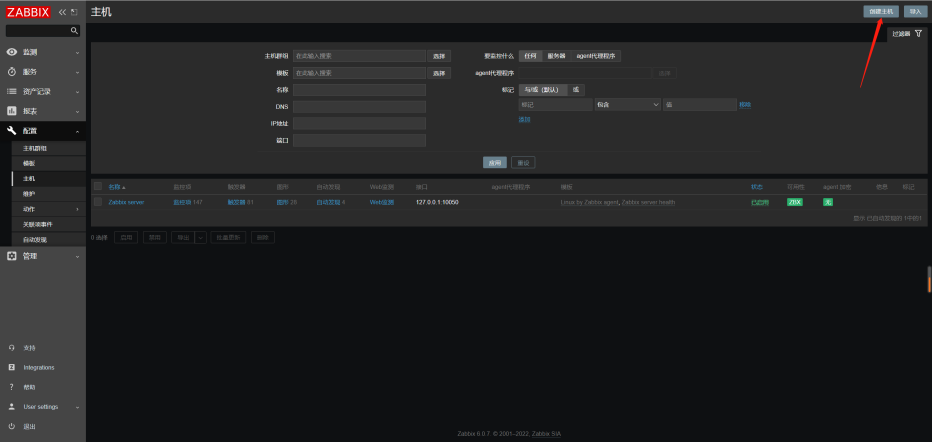The image size is (933, 443).
Task: Tick the checkbox for Zabbix server row
Action: pos(98,202)
